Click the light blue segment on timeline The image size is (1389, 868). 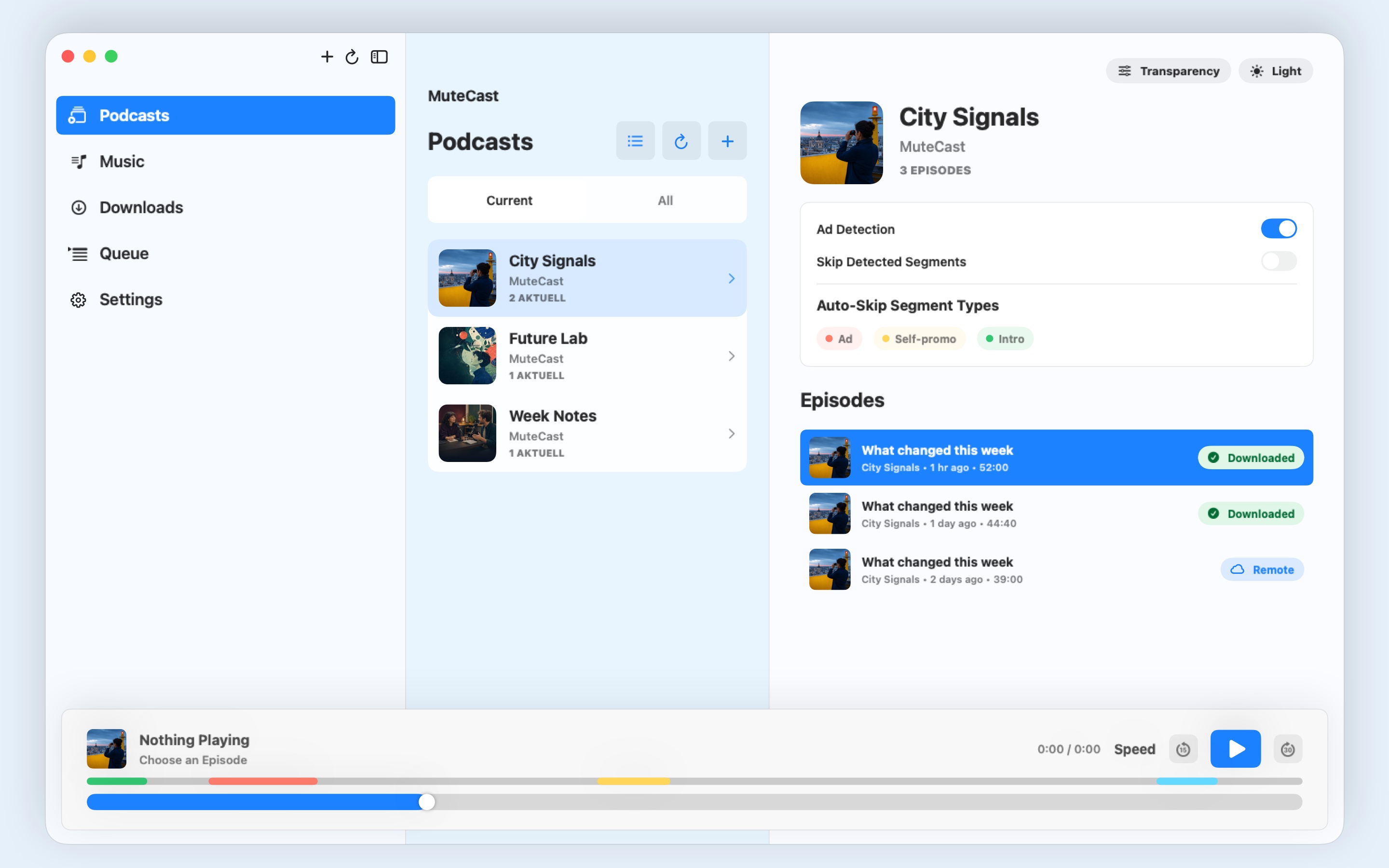(x=1187, y=781)
